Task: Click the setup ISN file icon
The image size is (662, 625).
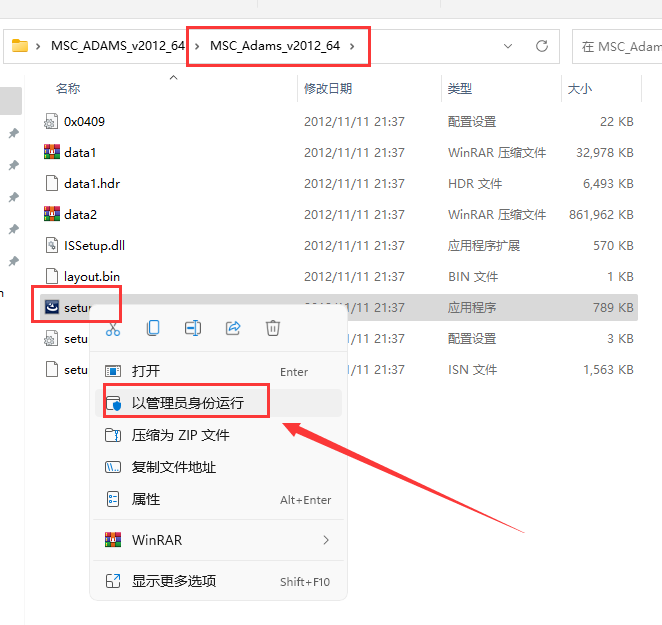Action: [x=52, y=370]
